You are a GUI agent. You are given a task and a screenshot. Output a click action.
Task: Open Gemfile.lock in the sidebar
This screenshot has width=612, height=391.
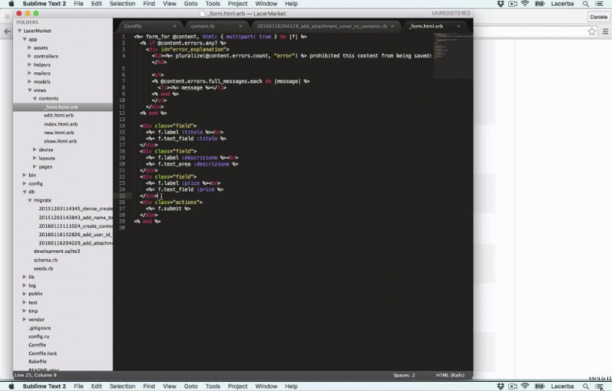pyautogui.click(x=43, y=353)
